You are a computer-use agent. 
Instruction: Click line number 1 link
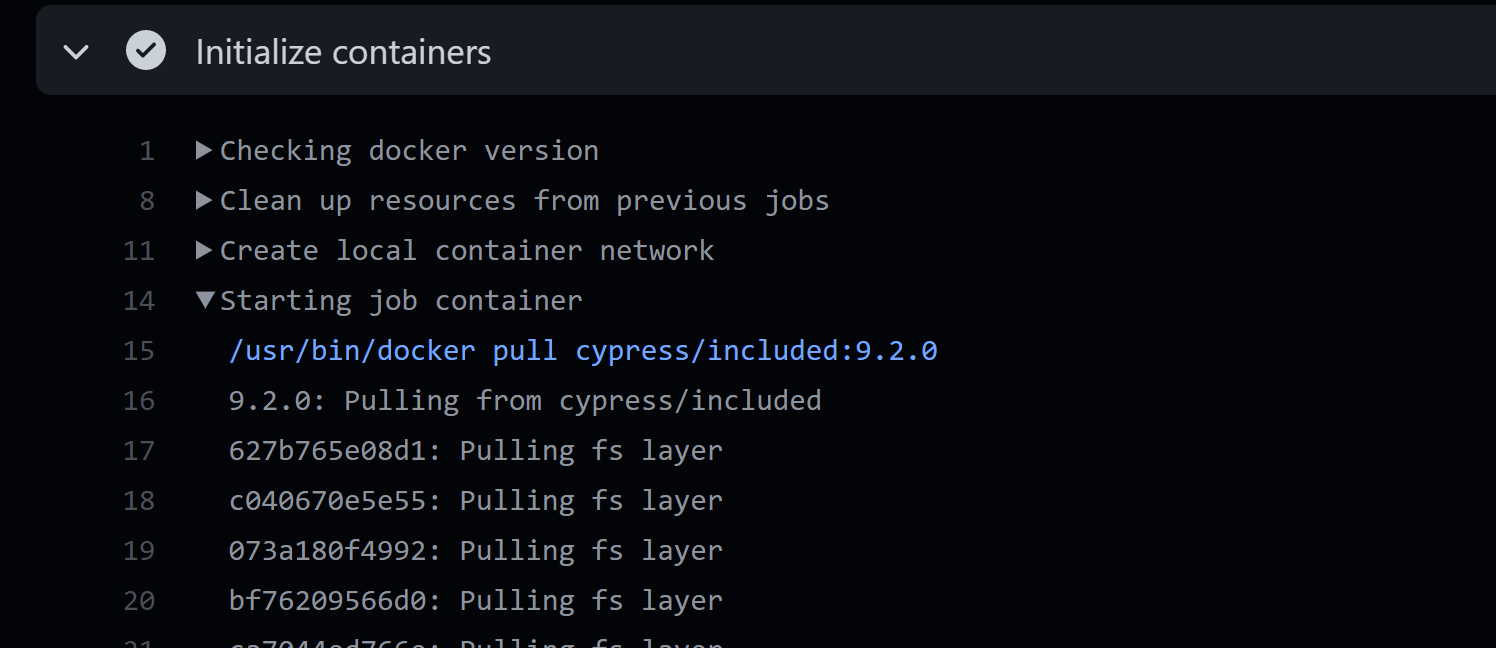[147, 151]
